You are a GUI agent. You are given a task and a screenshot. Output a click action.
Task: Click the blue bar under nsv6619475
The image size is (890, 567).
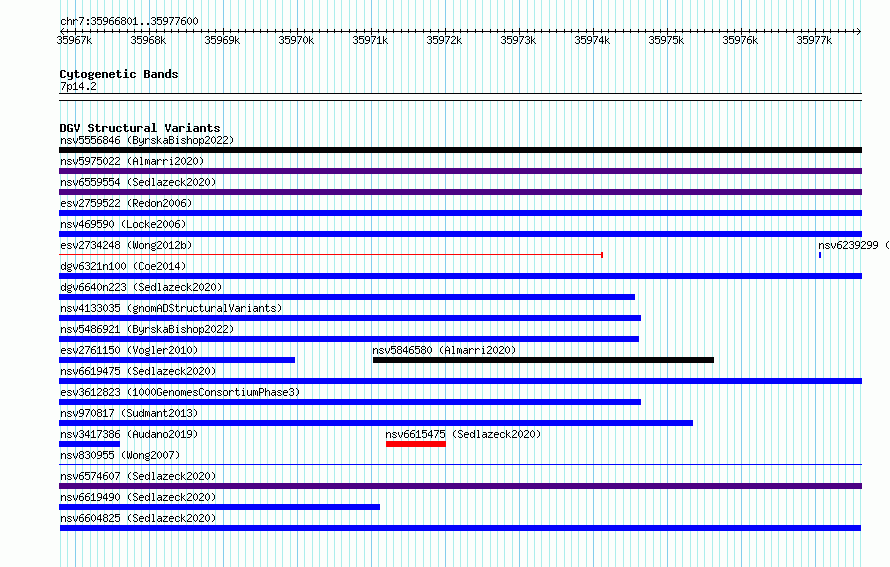point(460,381)
